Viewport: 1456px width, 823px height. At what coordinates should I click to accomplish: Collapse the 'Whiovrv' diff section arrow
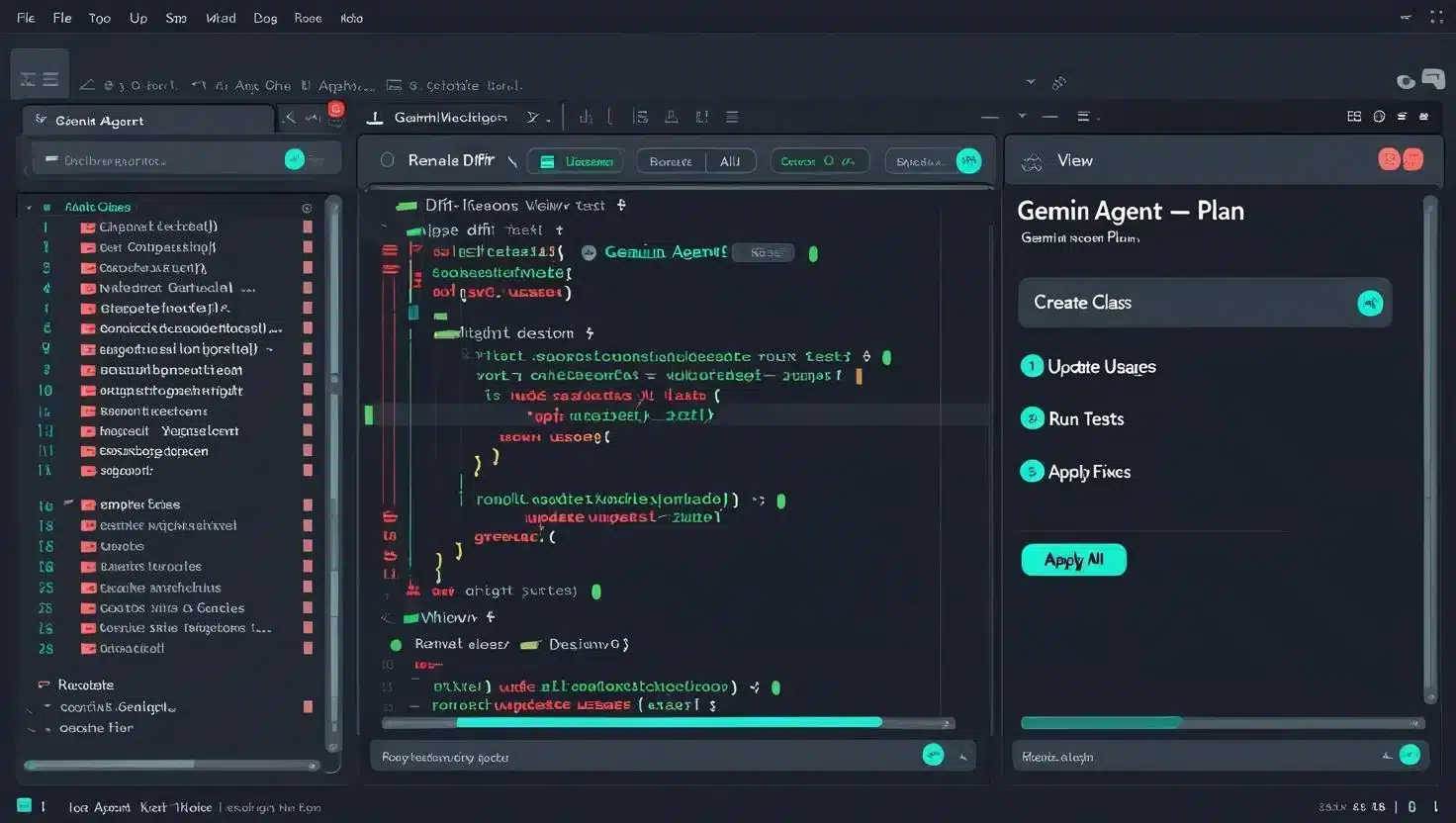(x=387, y=618)
